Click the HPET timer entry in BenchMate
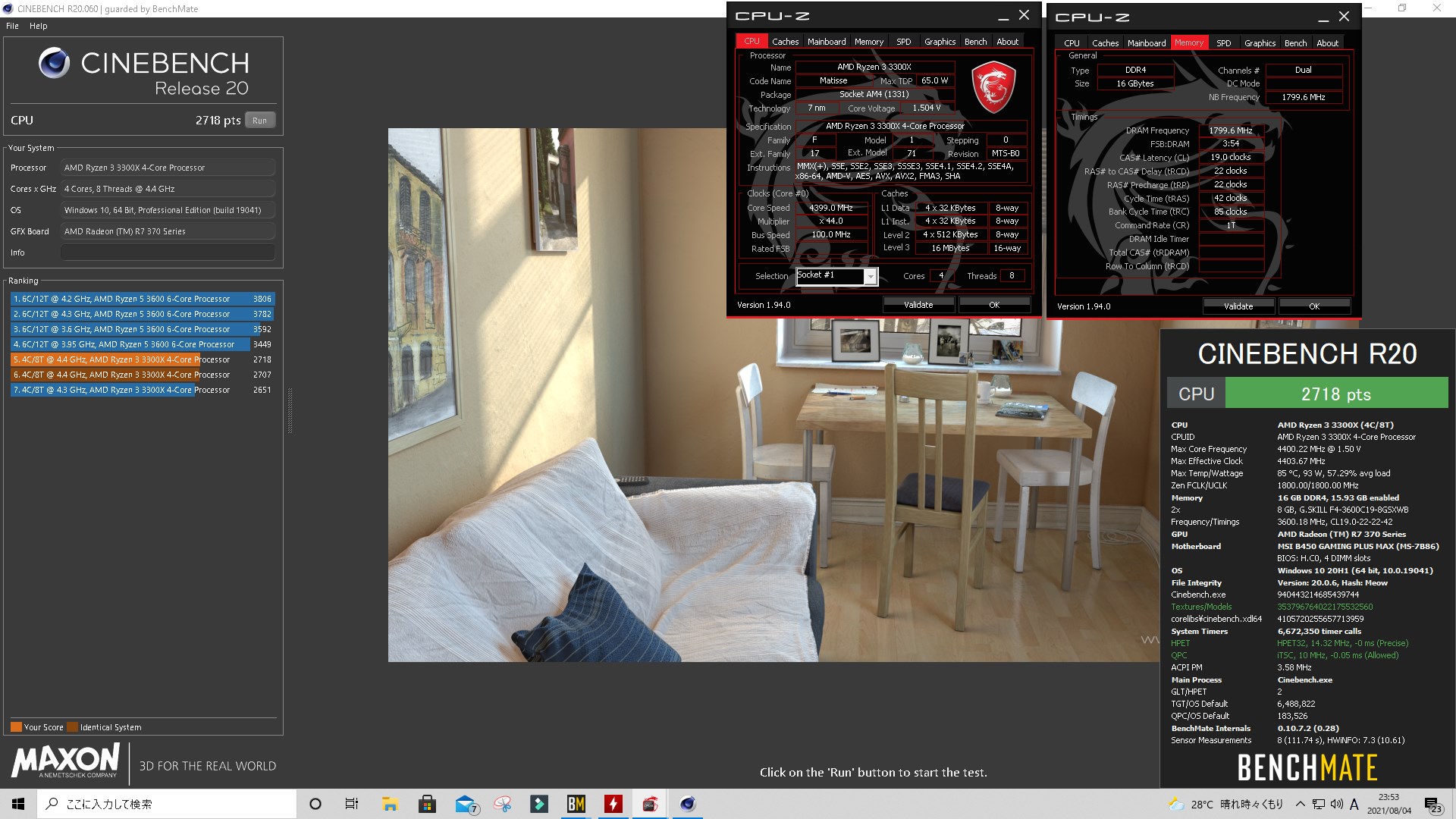Screen dimensions: 1456x819 pyautogui.click(x=1289, y=643)
